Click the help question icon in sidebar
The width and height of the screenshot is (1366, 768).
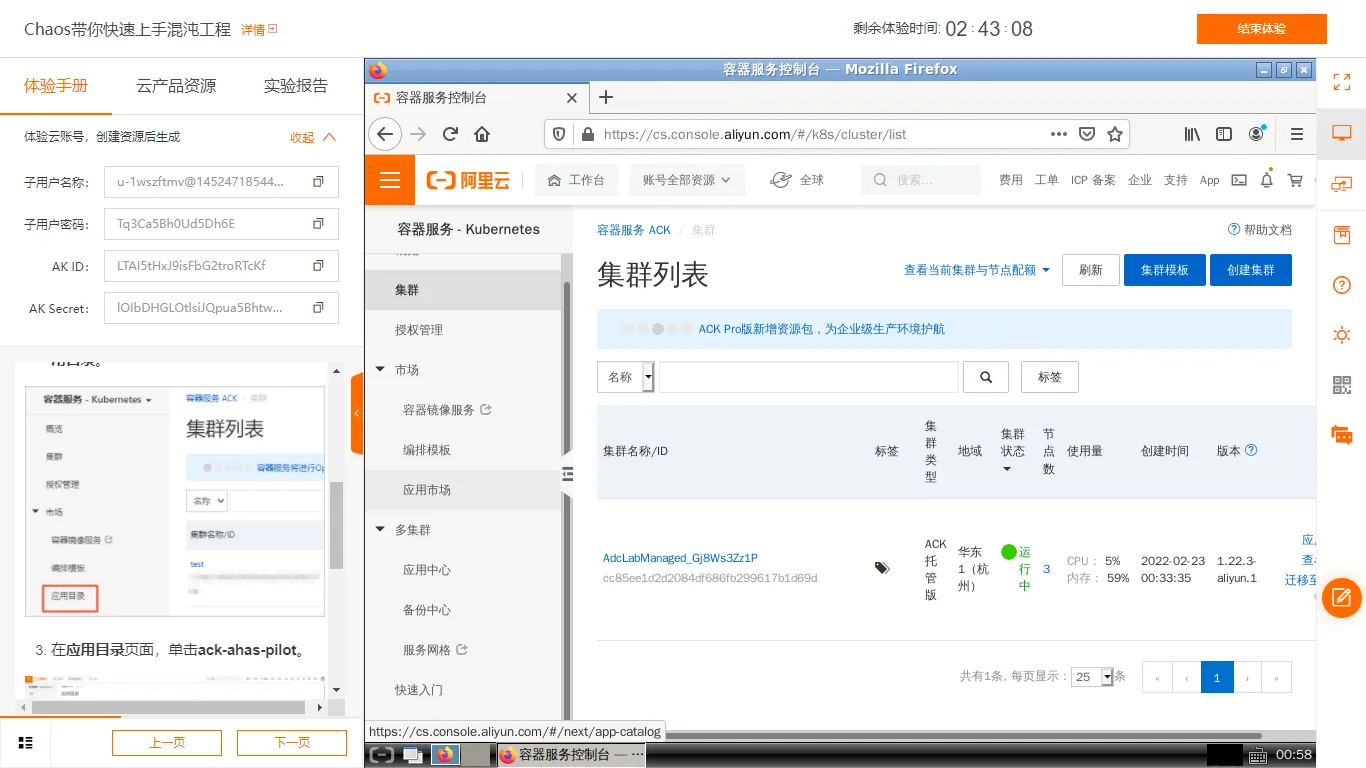click(1342, 285)
